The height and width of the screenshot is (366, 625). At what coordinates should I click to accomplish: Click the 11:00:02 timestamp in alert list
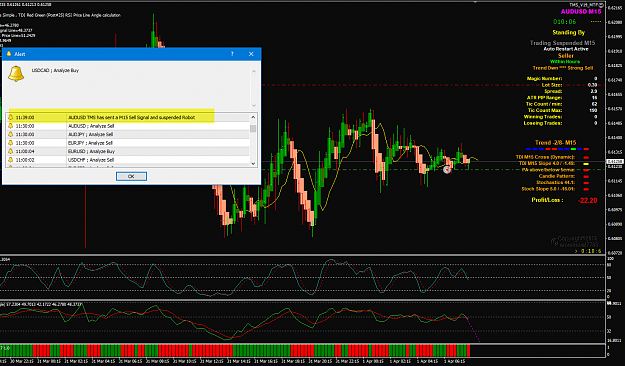tap(25, 160)
